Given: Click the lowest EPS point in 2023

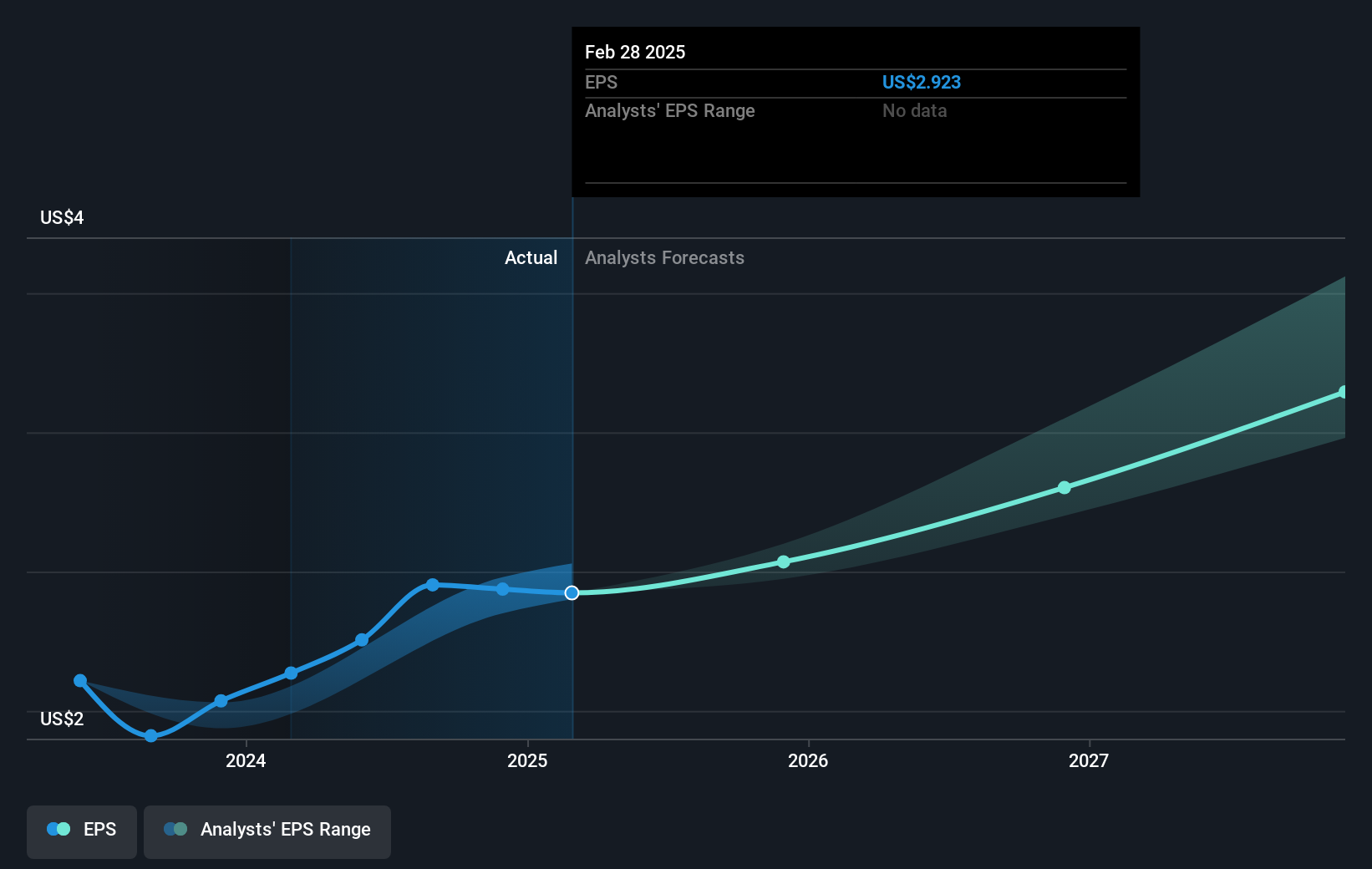Looking at the screenshot, I should point(150,735).
